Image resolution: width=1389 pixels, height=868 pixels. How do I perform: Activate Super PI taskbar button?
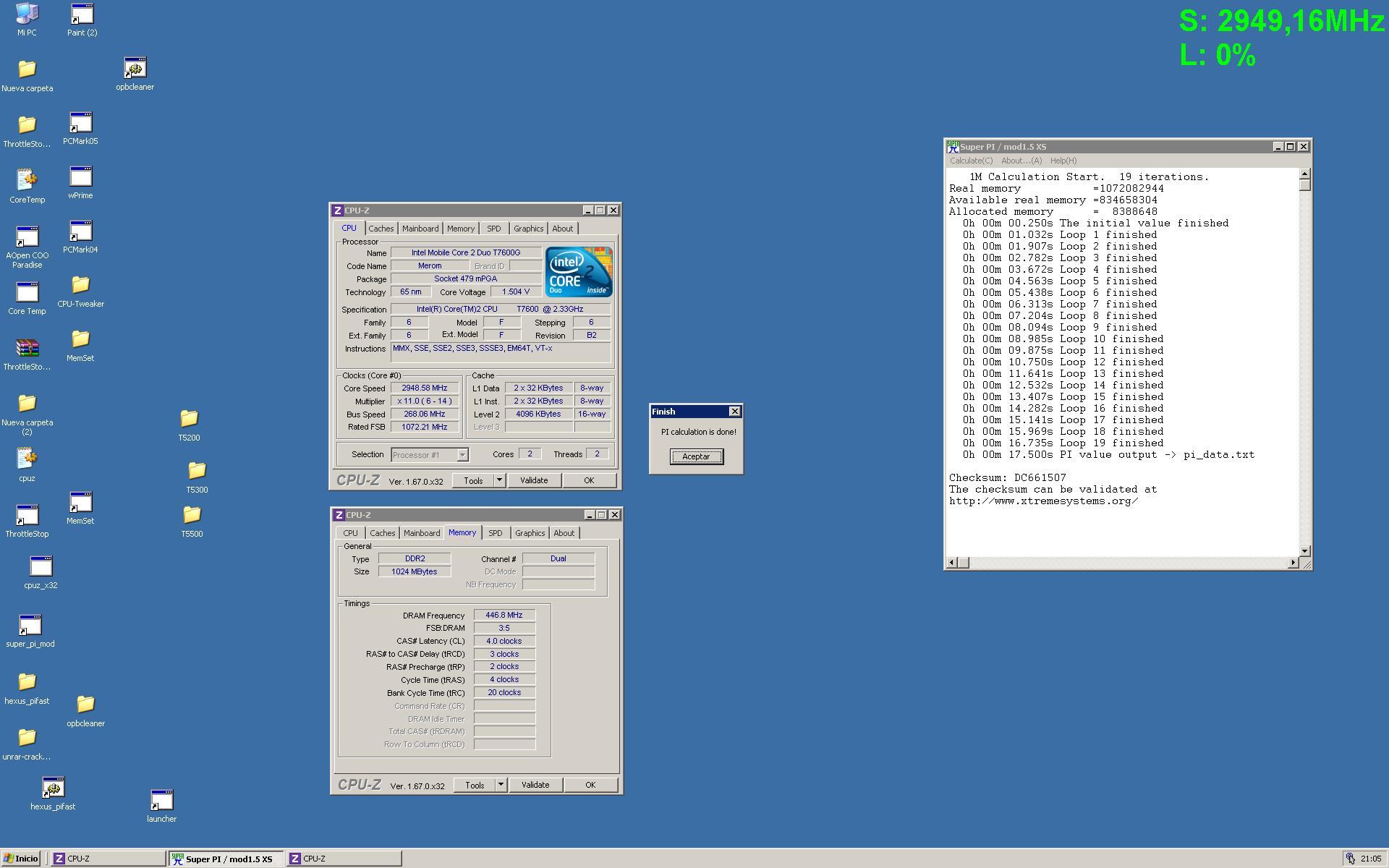[x=226, y=859]
